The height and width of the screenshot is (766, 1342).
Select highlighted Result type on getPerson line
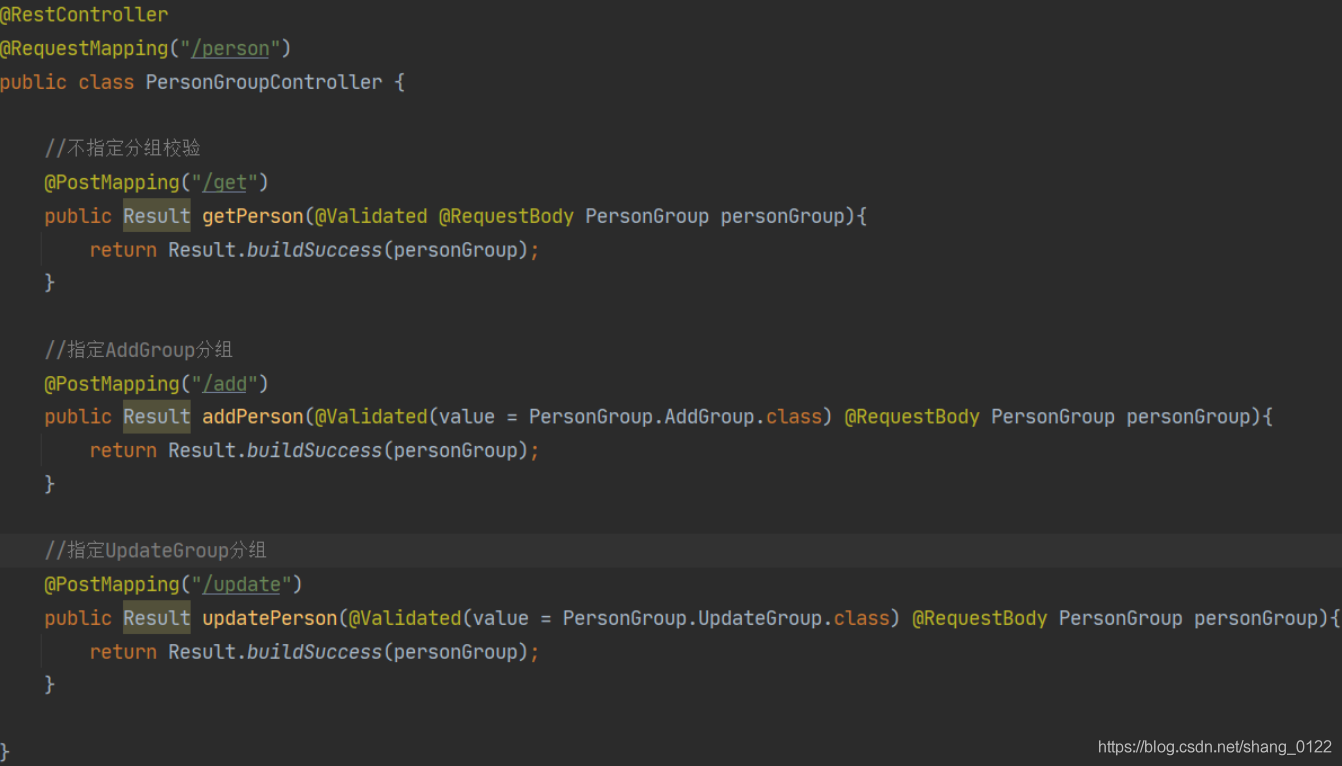coord(157,216)
